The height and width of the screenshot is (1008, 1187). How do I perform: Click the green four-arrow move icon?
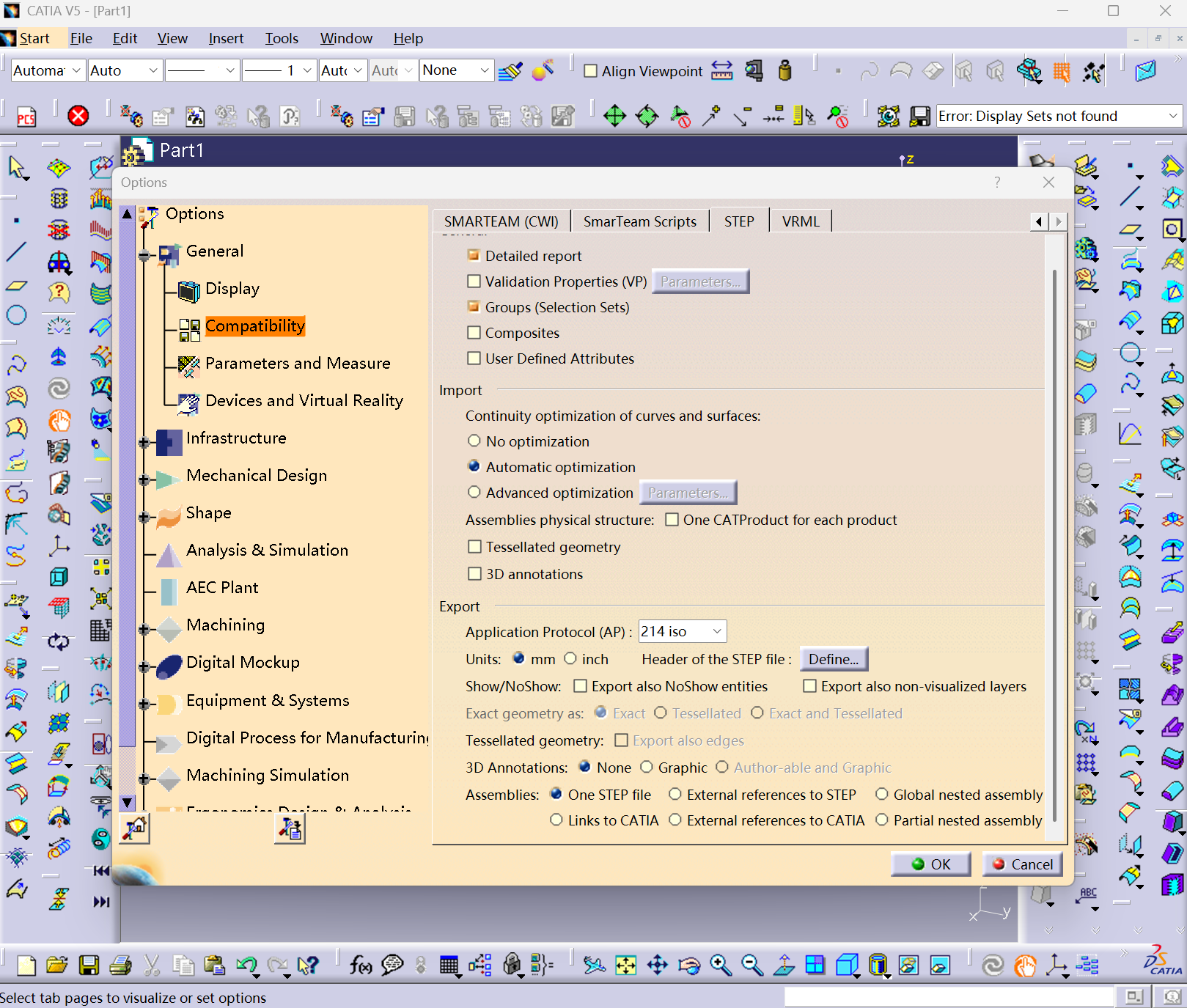click(x=614, y=116)
